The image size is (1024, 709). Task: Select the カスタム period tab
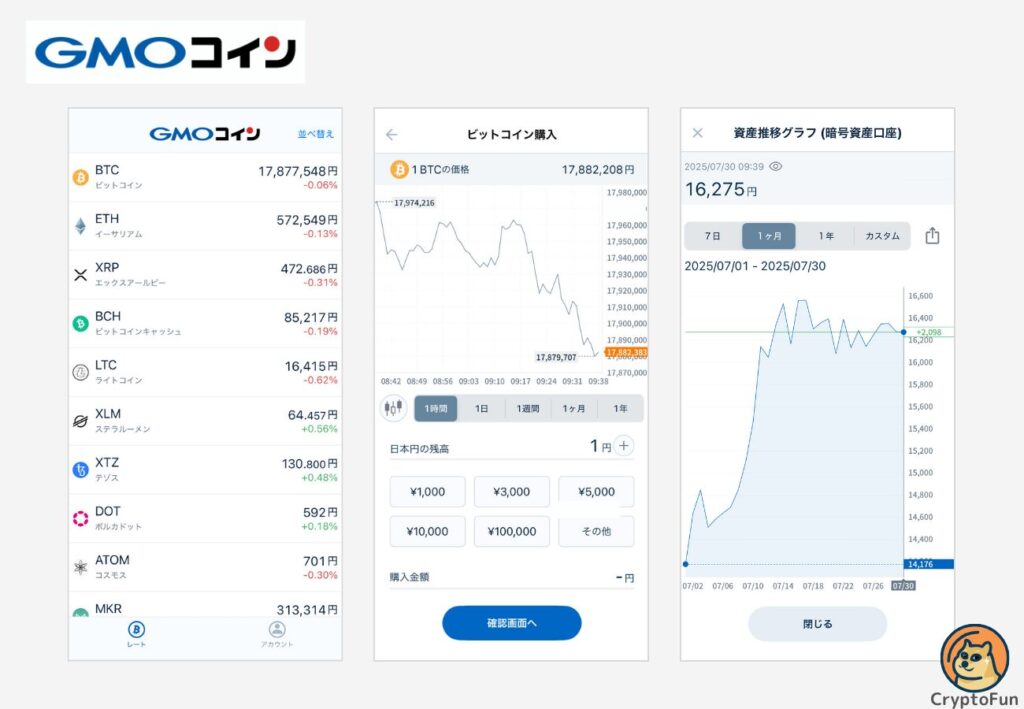(882, 236)
